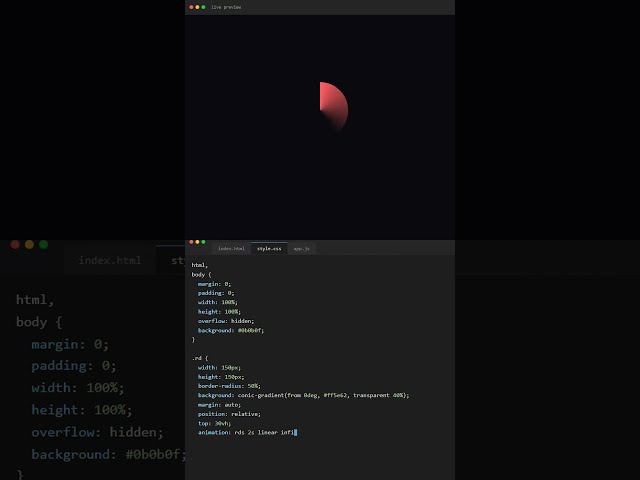640x480 pixels.
Task: Click the 'live preview' window title text
Action: pos(226,7)
